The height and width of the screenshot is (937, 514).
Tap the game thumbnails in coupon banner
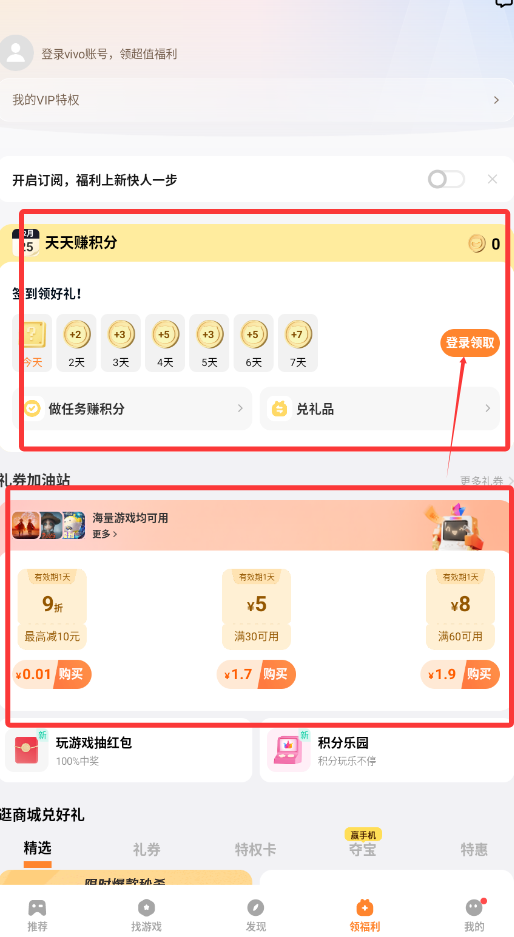tap(49, 525)
